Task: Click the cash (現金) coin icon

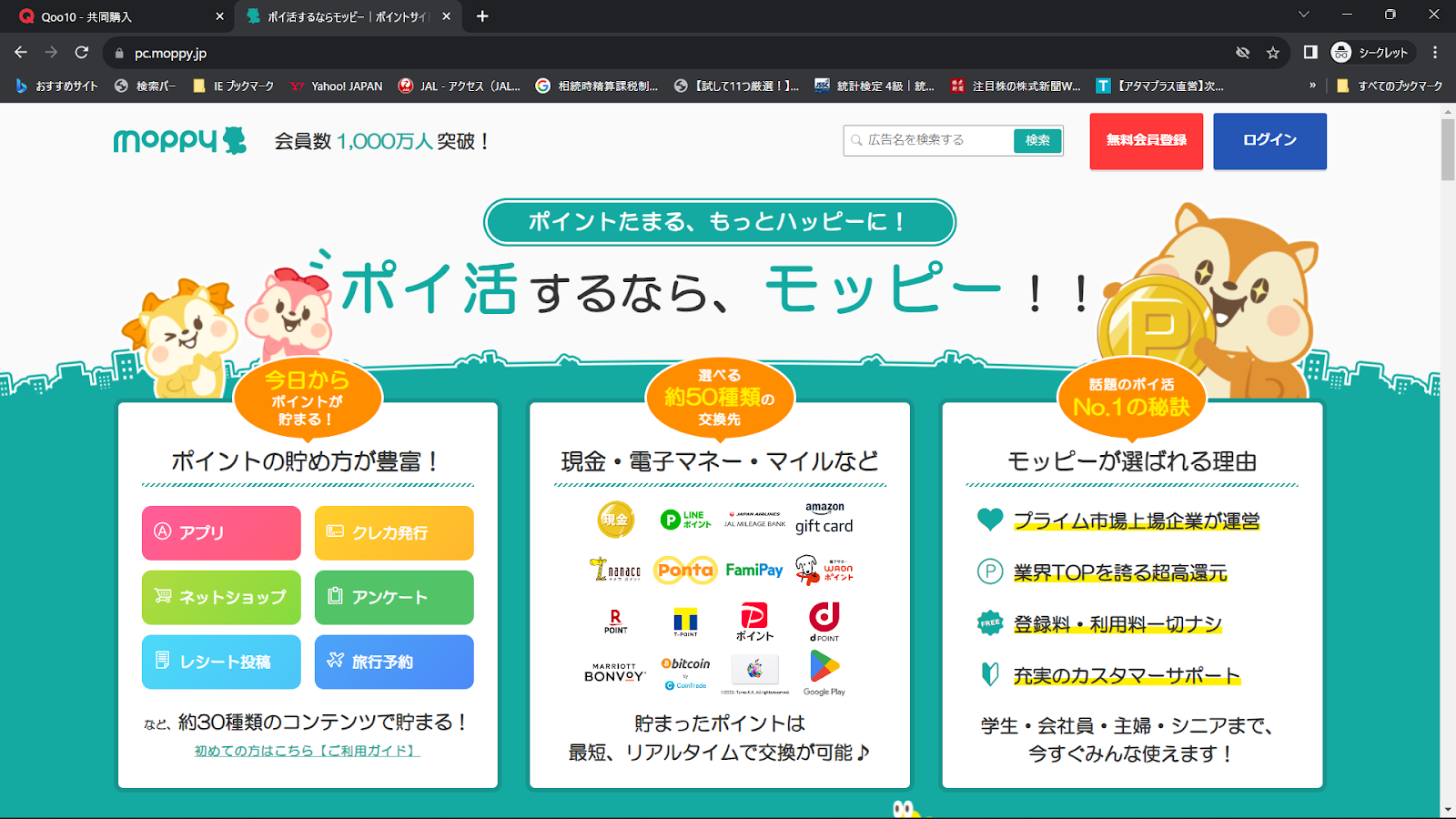Action: click(616, 519)
